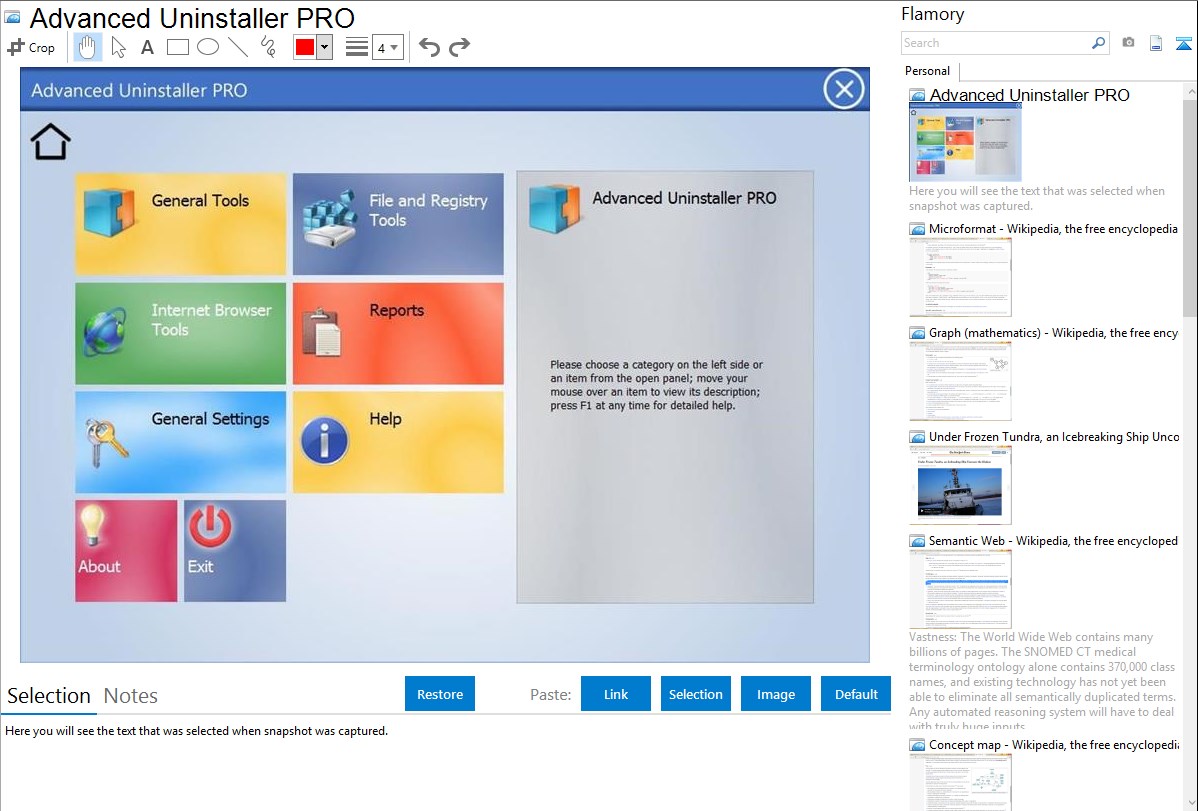Select the Crop tool
Image resolution: width=1198 pixels, height=811 pixels.
click(31, 47)
